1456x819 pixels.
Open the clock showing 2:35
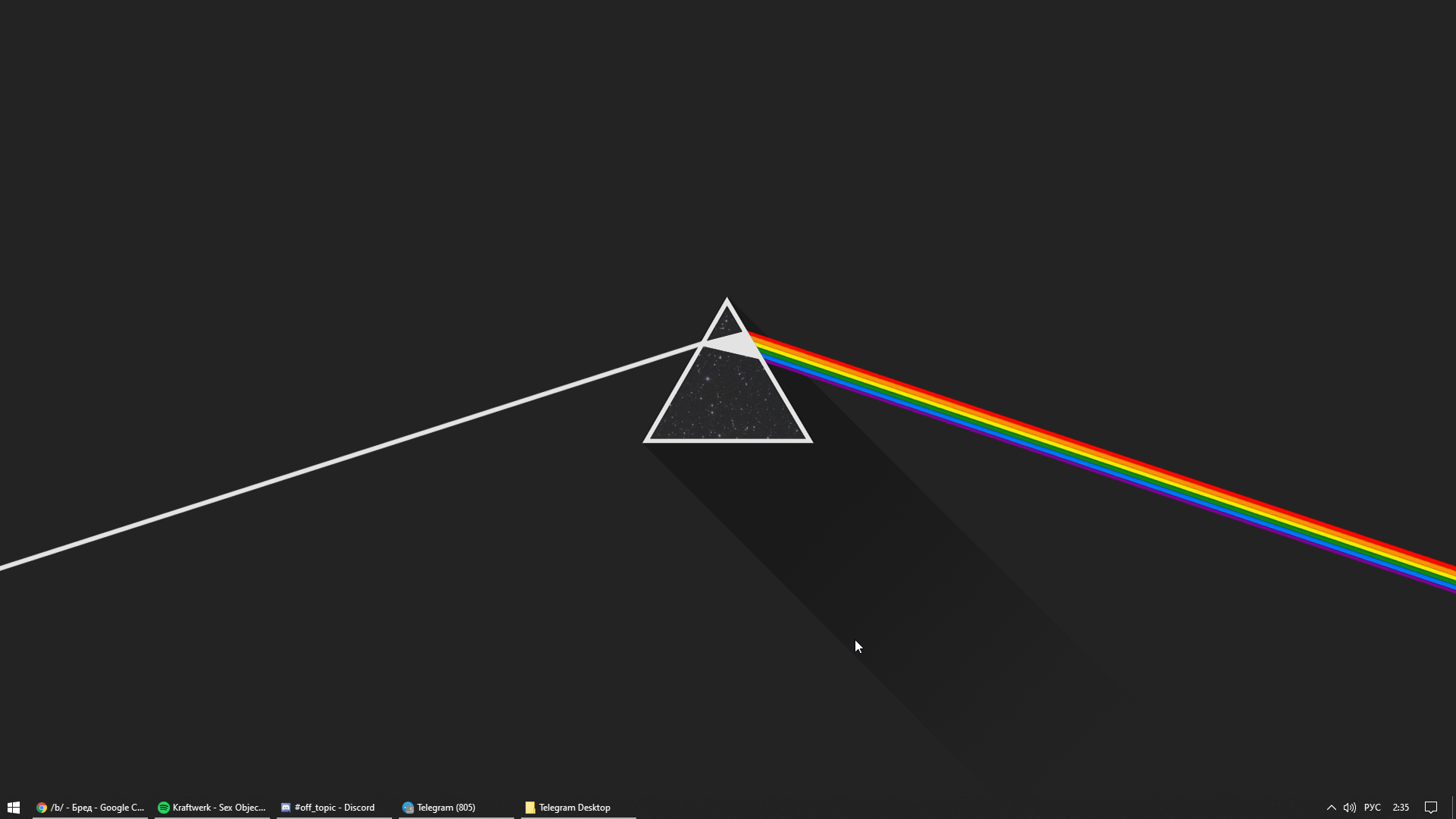pos(1401,808)
